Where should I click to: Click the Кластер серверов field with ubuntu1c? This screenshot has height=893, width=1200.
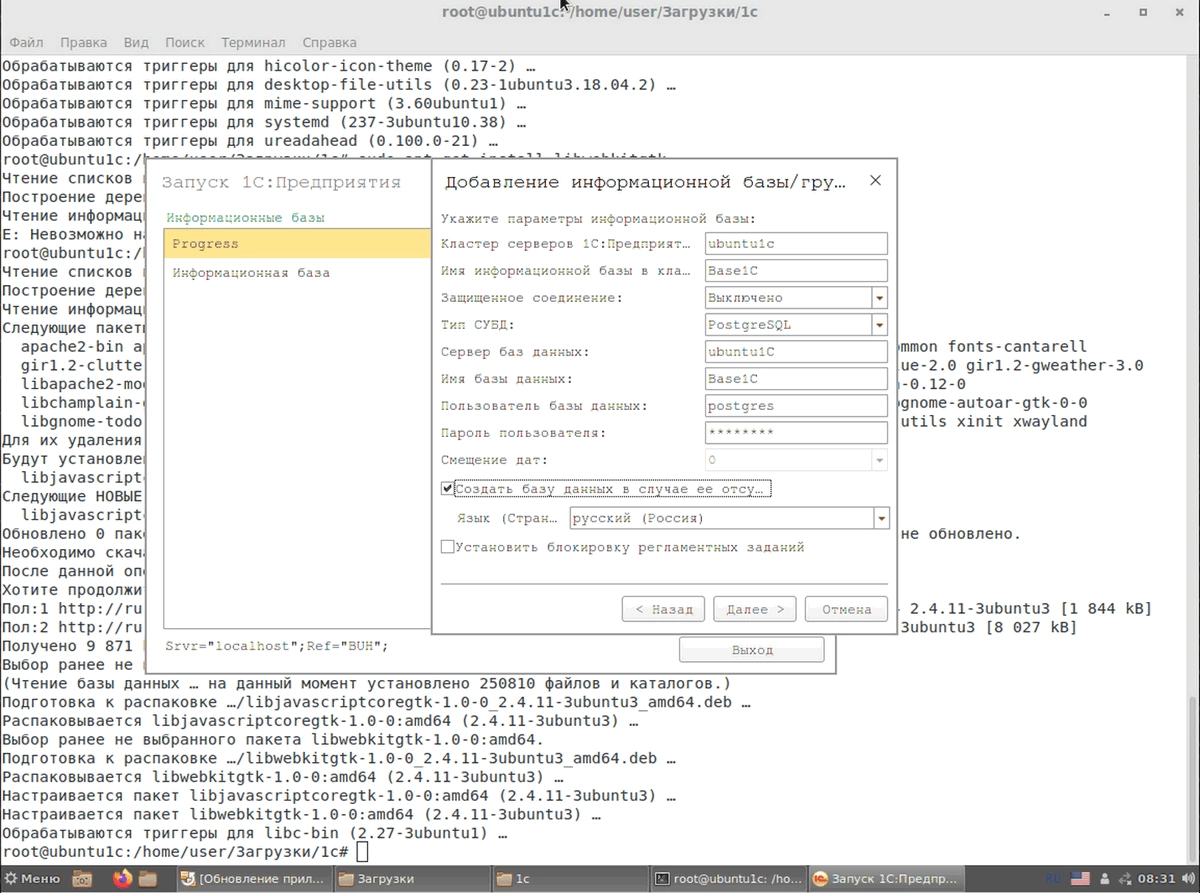pyautogui.click(x=796, y=243)
